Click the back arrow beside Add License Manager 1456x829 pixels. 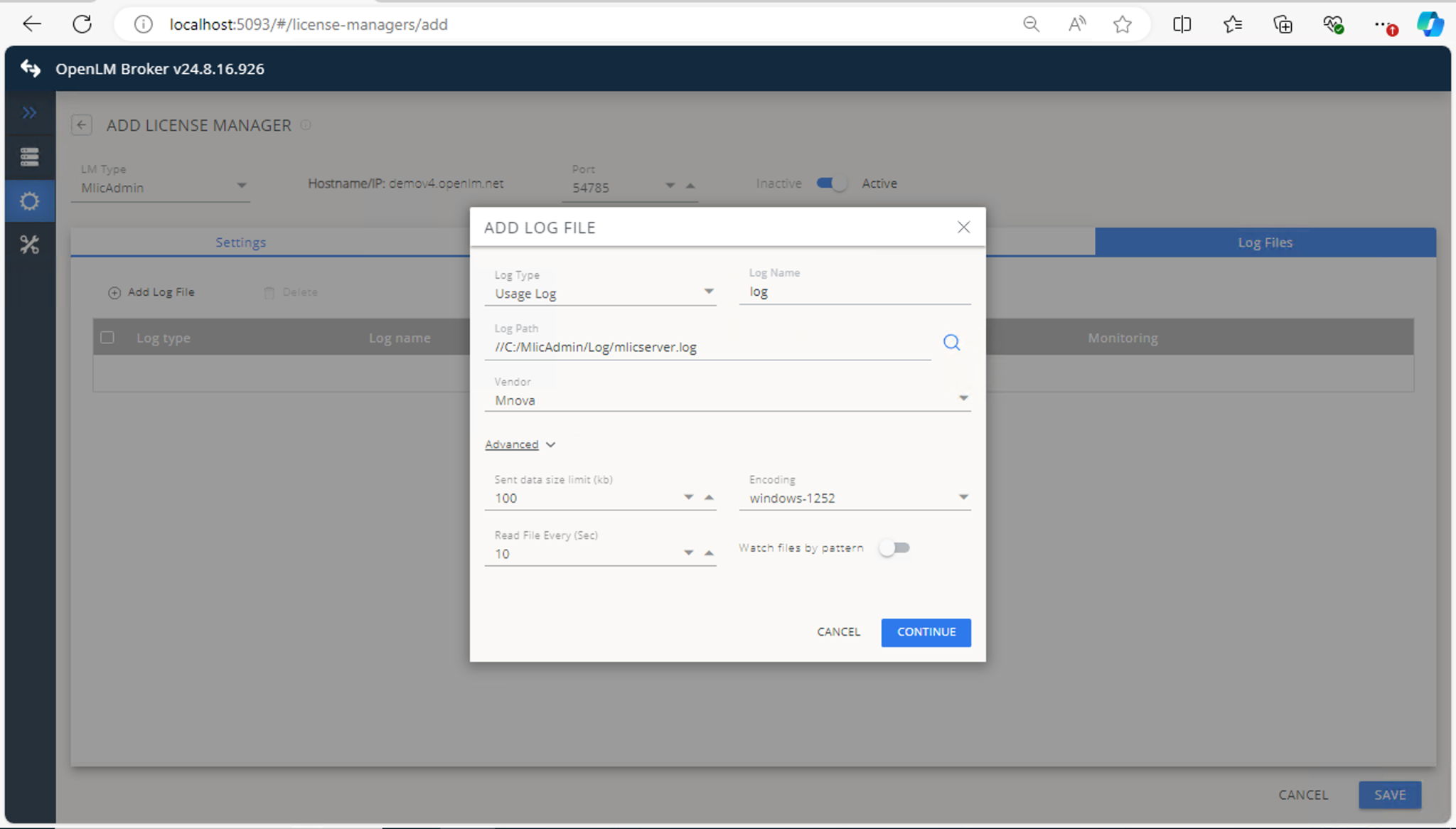[82, 125]
